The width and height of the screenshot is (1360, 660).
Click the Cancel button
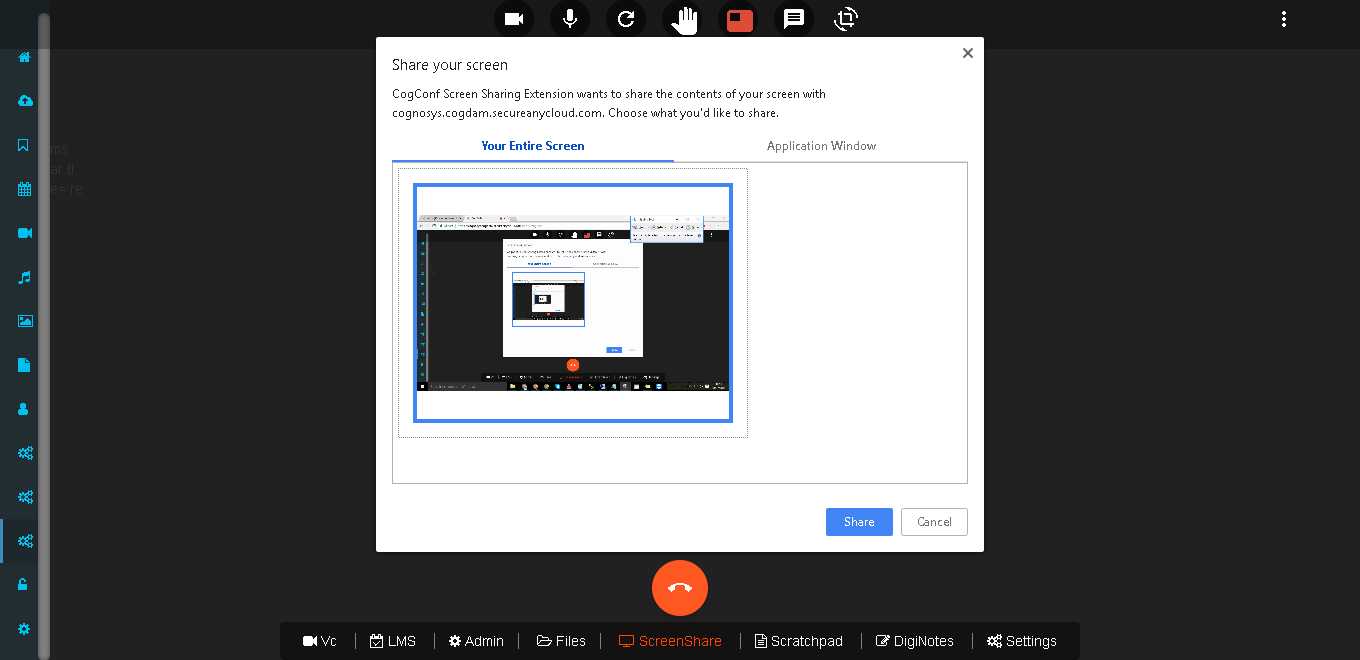[x=934, y=522]
